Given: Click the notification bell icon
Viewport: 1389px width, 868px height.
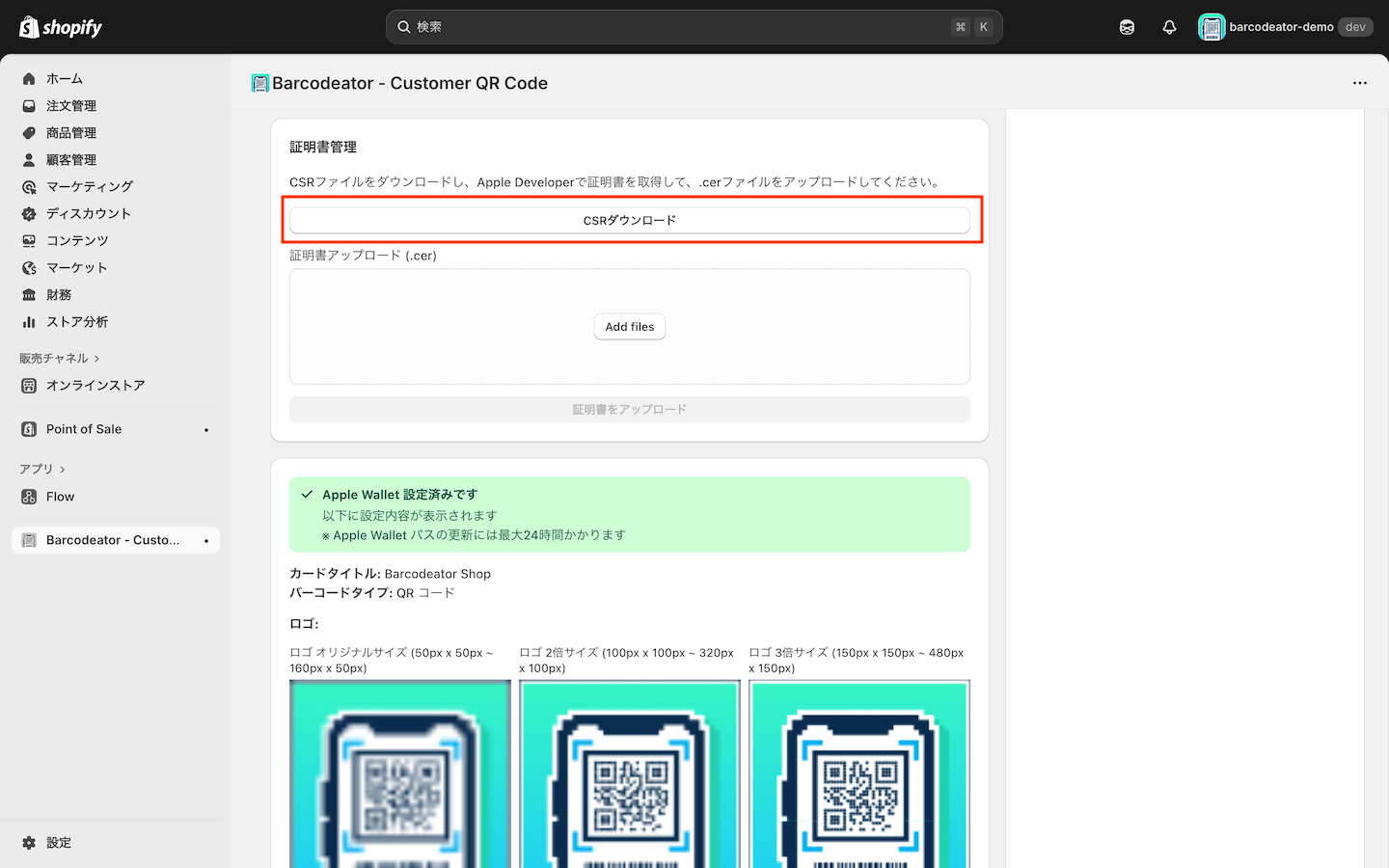Looking at the screenshot, I should tap(1169, 26).
